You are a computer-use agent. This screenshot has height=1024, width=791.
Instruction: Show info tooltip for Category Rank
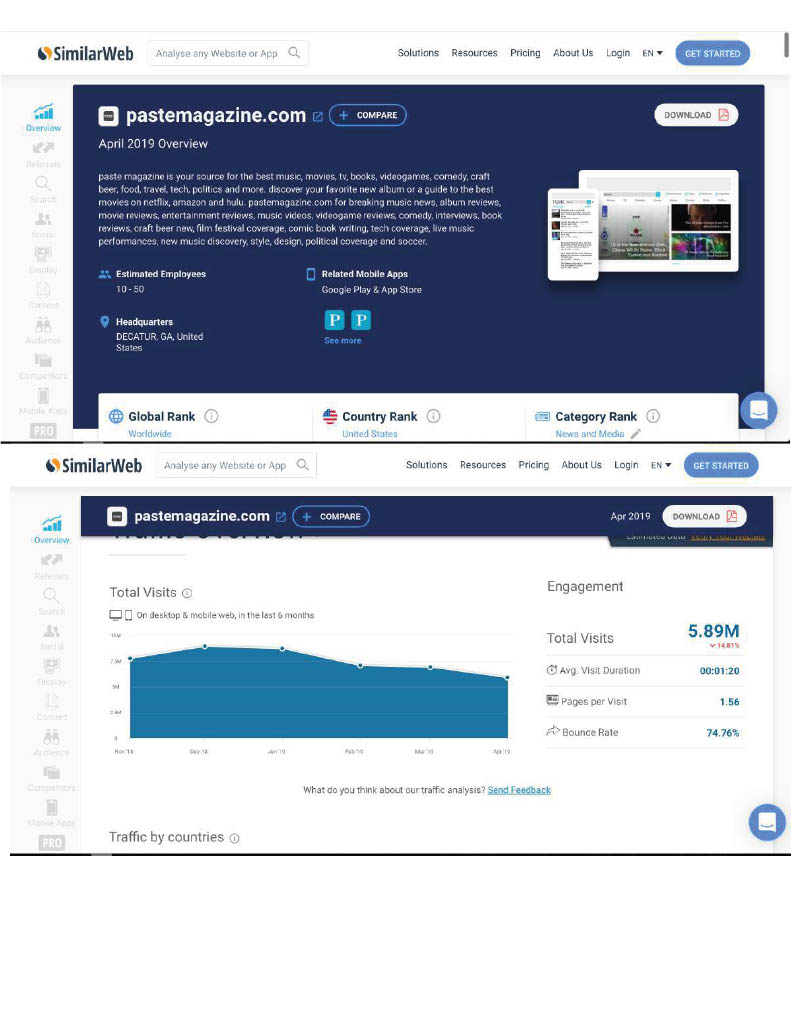653,416
